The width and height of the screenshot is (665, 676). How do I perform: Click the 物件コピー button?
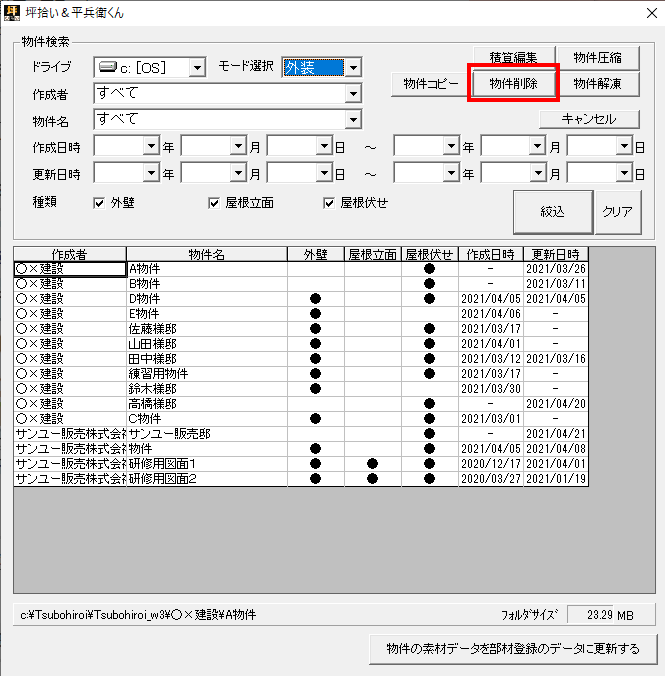pyautogui.click(x=431, y=84)
